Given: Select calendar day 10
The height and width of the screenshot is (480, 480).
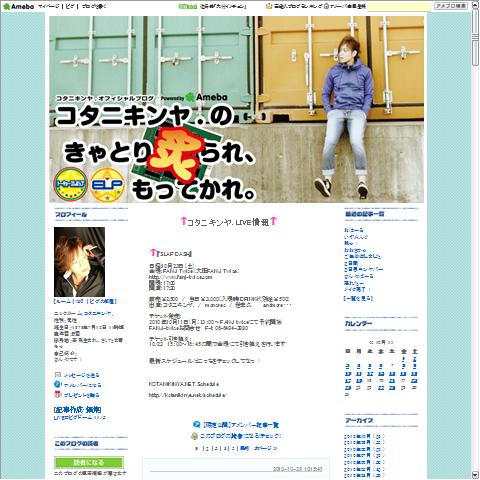Looking at the screenshot, I should click(348, 374).
